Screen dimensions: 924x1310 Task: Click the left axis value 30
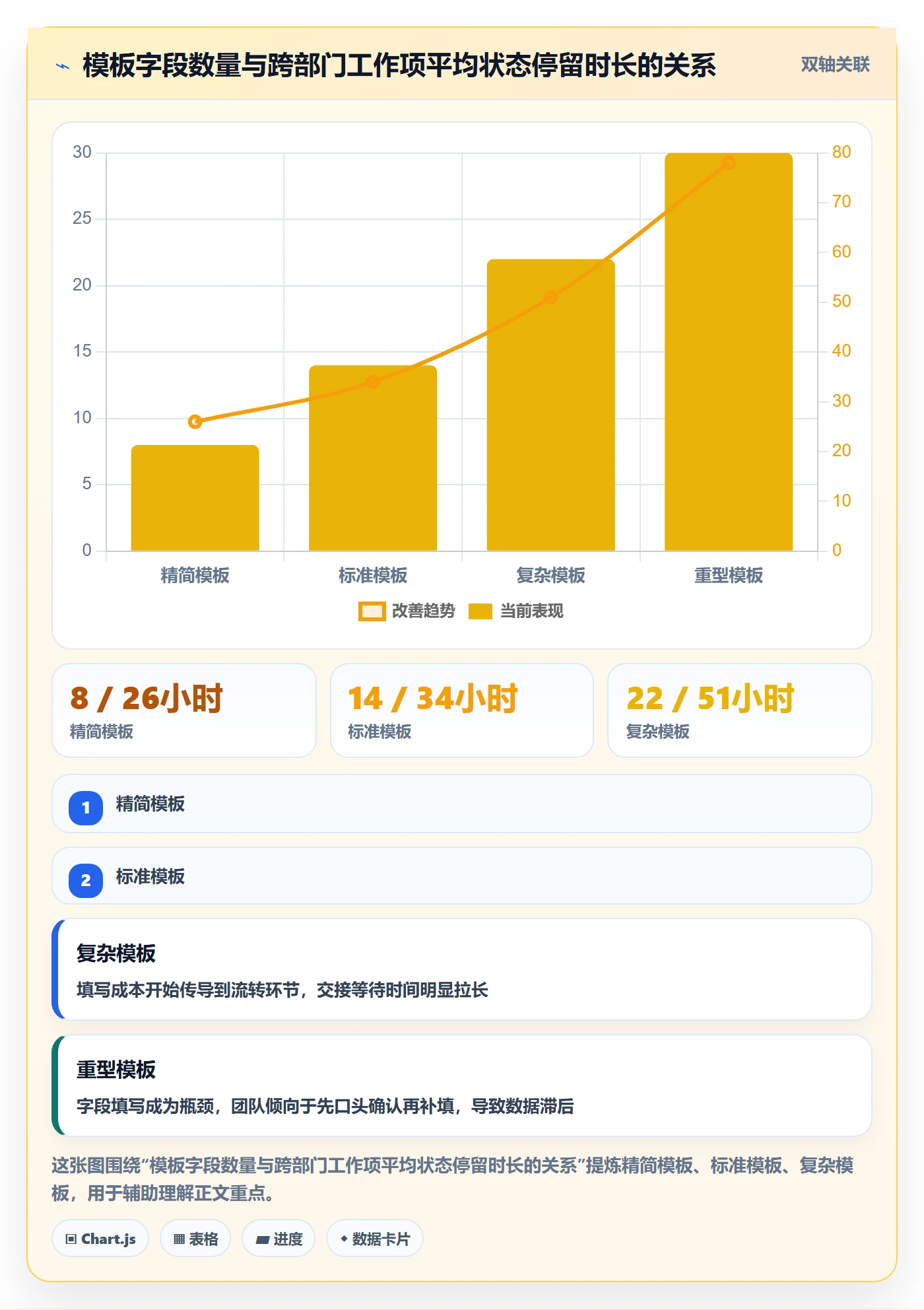click(x=82, y=153)
